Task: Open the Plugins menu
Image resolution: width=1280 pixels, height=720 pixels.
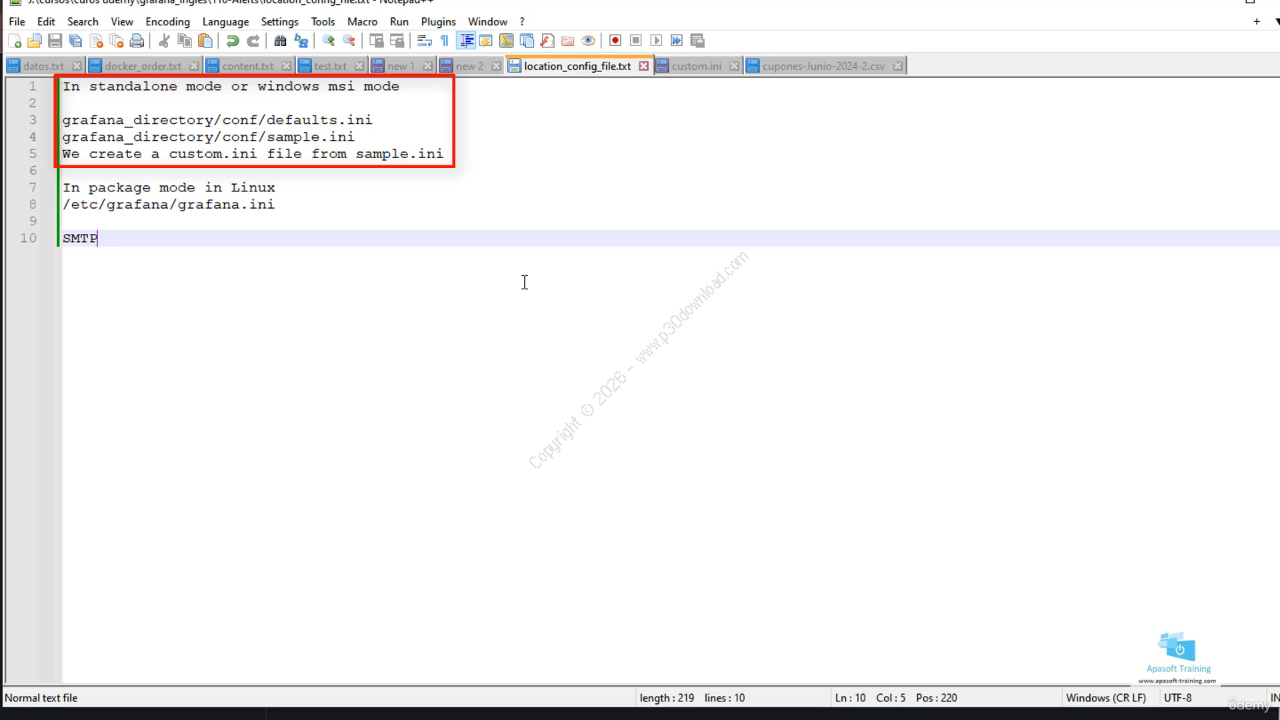Action: 438,21
